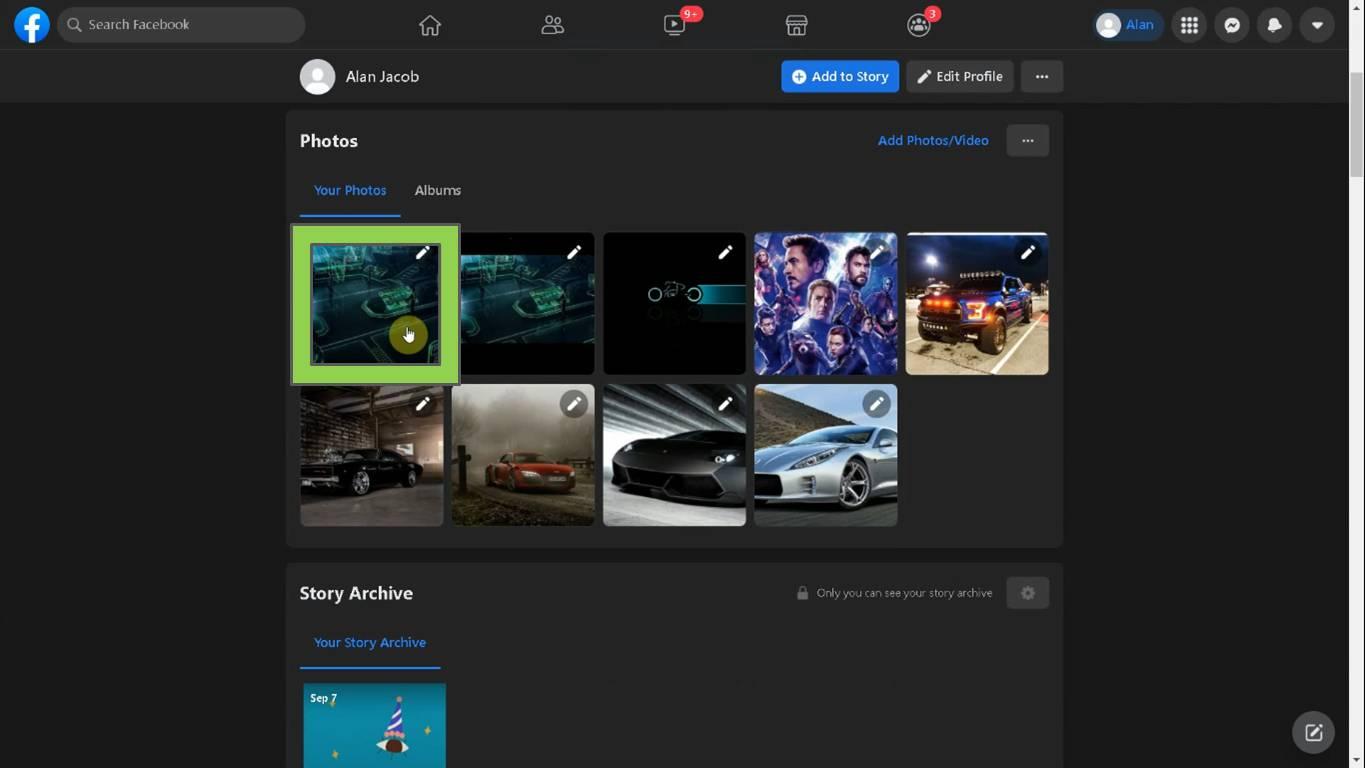Image resolution: width=1365 pixels, height=768 pixels.
Task: Expand the account dropdown arrow
Action: pyautogui.click(x=1317, y=25)
